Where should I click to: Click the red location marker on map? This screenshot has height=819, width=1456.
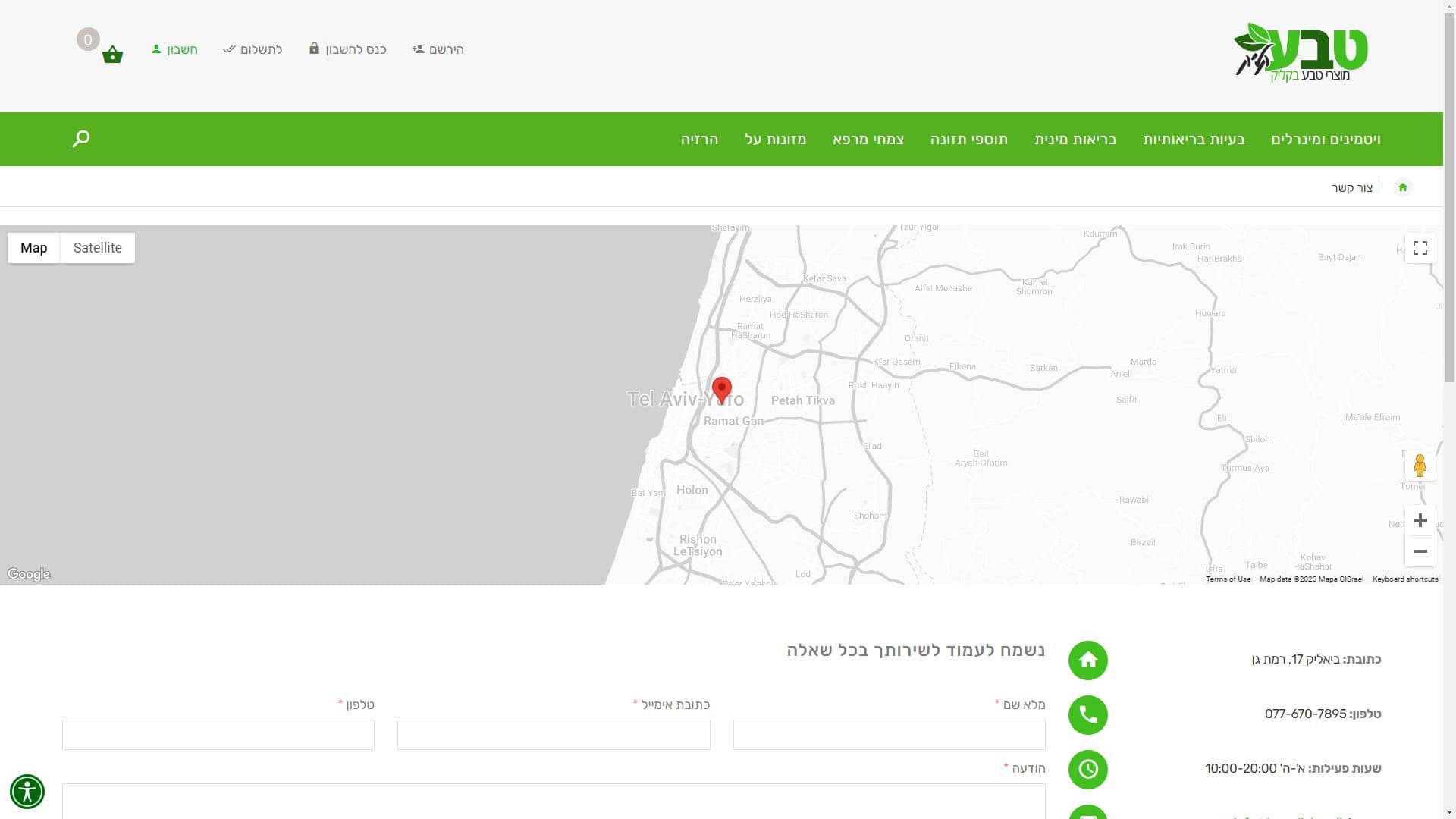(722, 388)
